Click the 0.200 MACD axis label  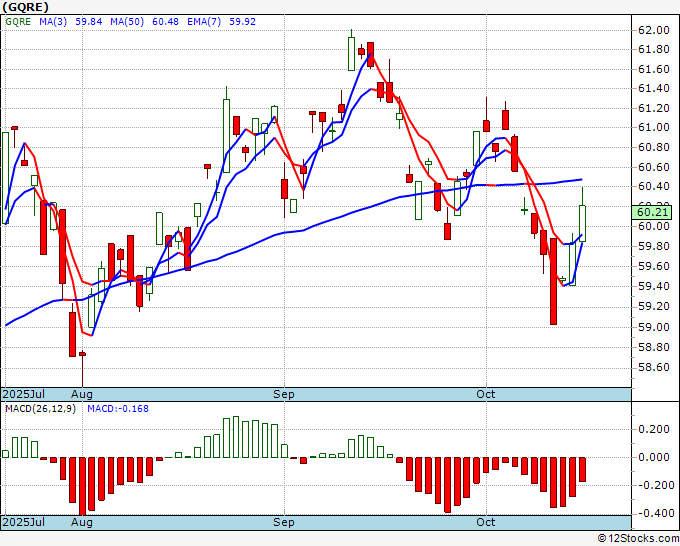pyautogui.click(x=654, y=429)
